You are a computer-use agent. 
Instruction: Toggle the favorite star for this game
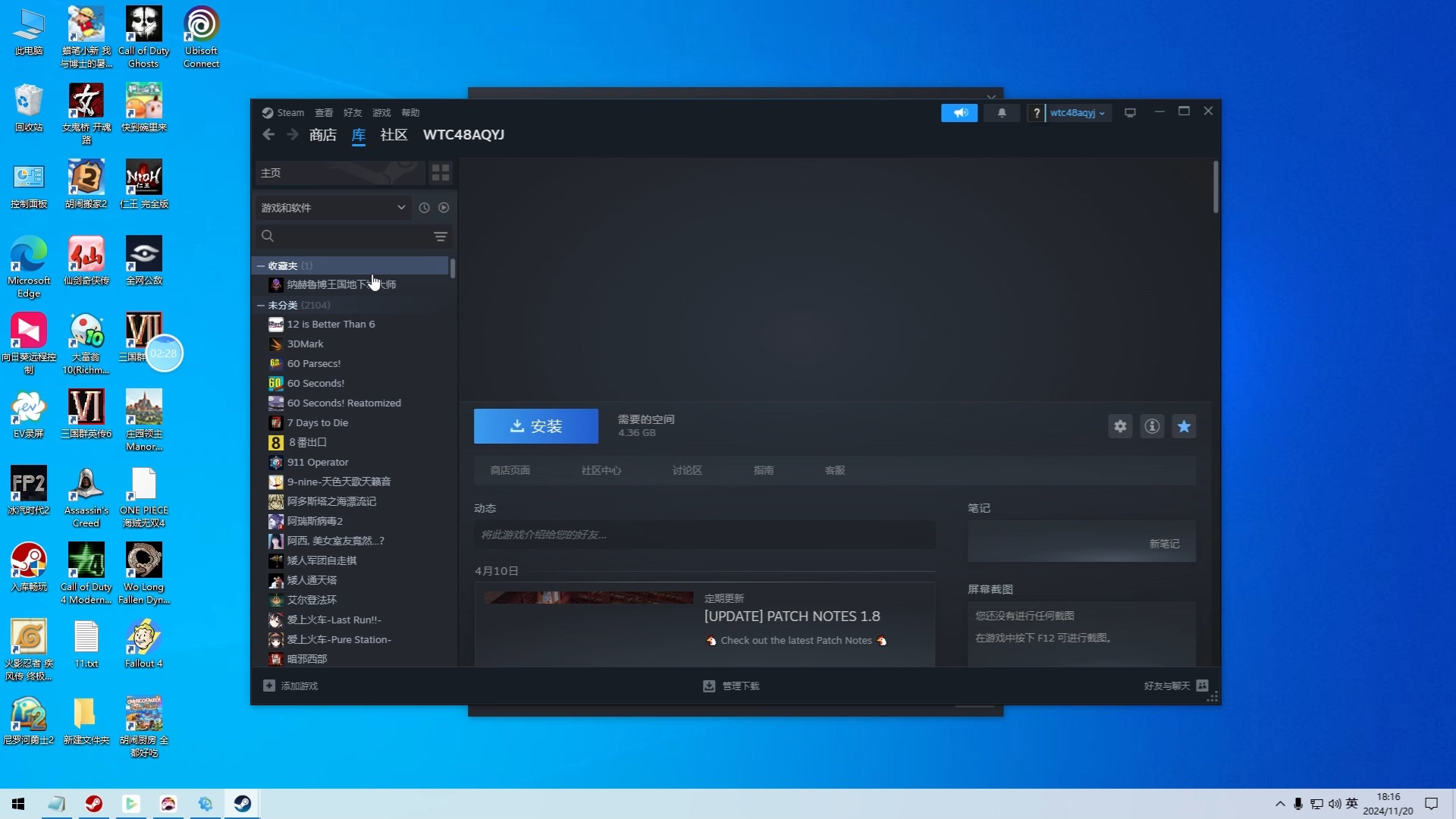tap(1184, 426)
